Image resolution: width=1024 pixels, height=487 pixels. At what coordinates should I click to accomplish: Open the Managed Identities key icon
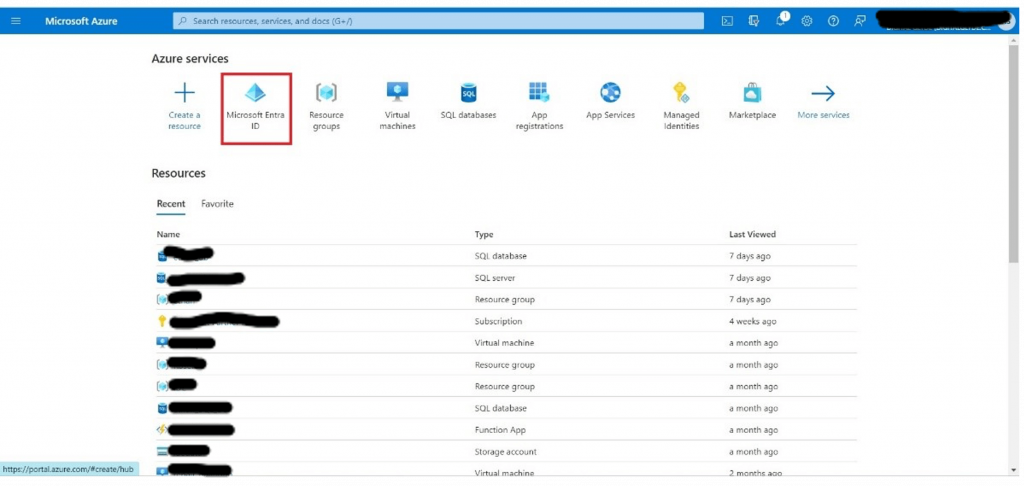tap(681, 92)
